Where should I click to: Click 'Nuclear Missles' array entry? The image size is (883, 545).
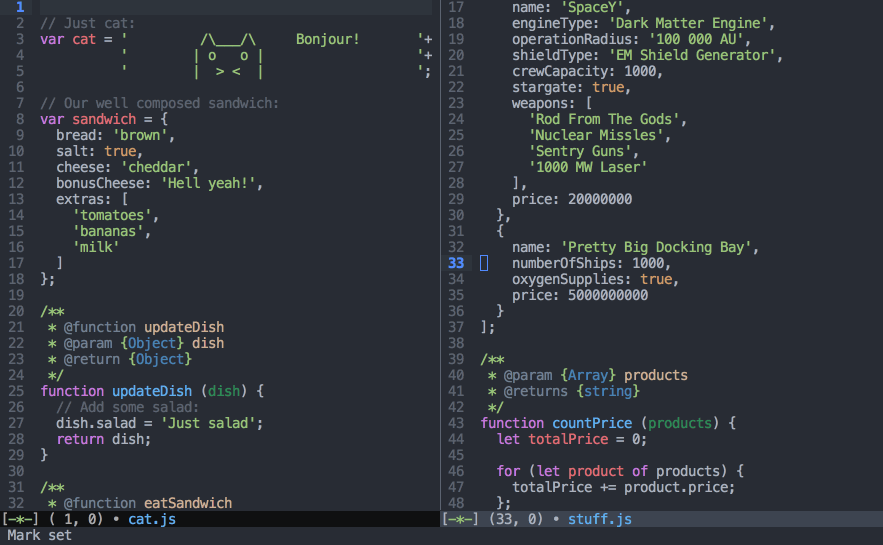(599, 135)
